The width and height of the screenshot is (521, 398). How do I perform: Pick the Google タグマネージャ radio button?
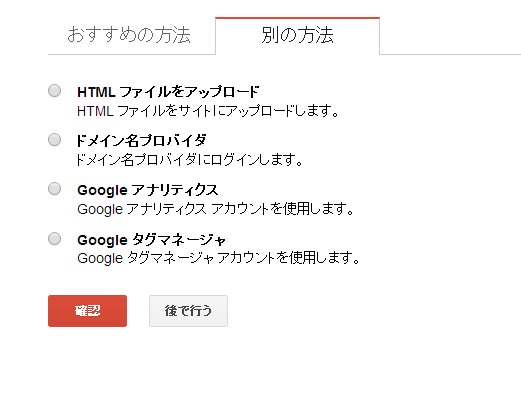54,239
